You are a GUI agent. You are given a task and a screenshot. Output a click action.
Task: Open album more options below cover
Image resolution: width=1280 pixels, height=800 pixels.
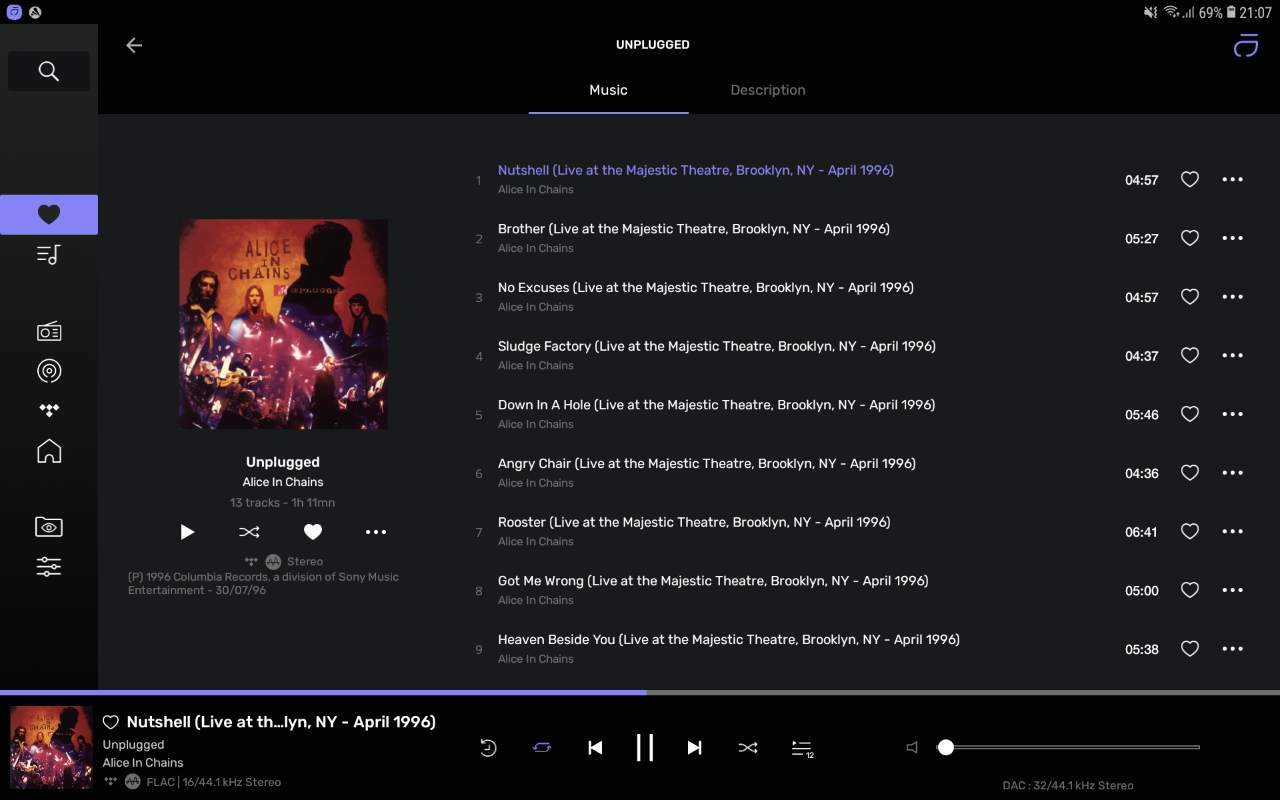click(x=375, y=532)
